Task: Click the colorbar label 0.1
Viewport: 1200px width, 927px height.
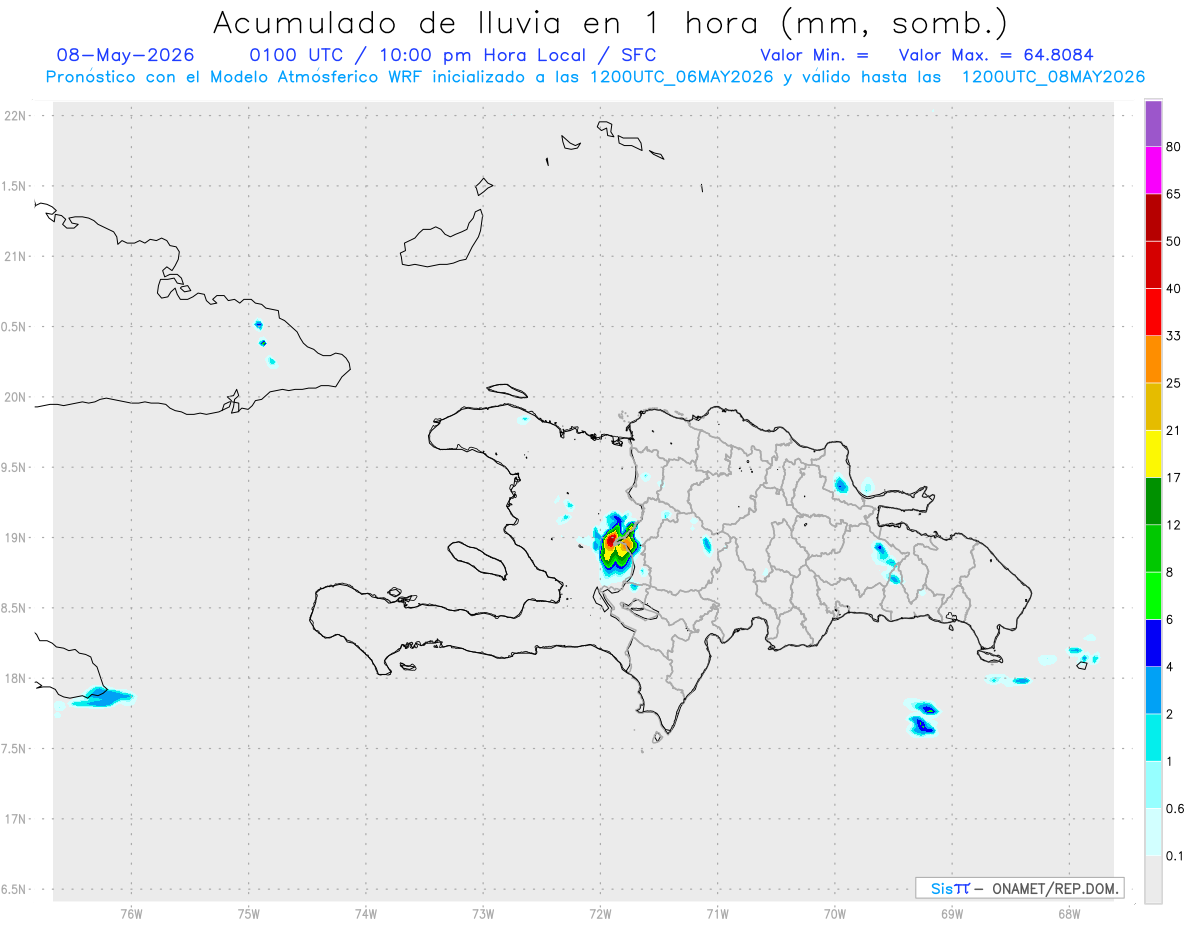Action: point(1175,856)
